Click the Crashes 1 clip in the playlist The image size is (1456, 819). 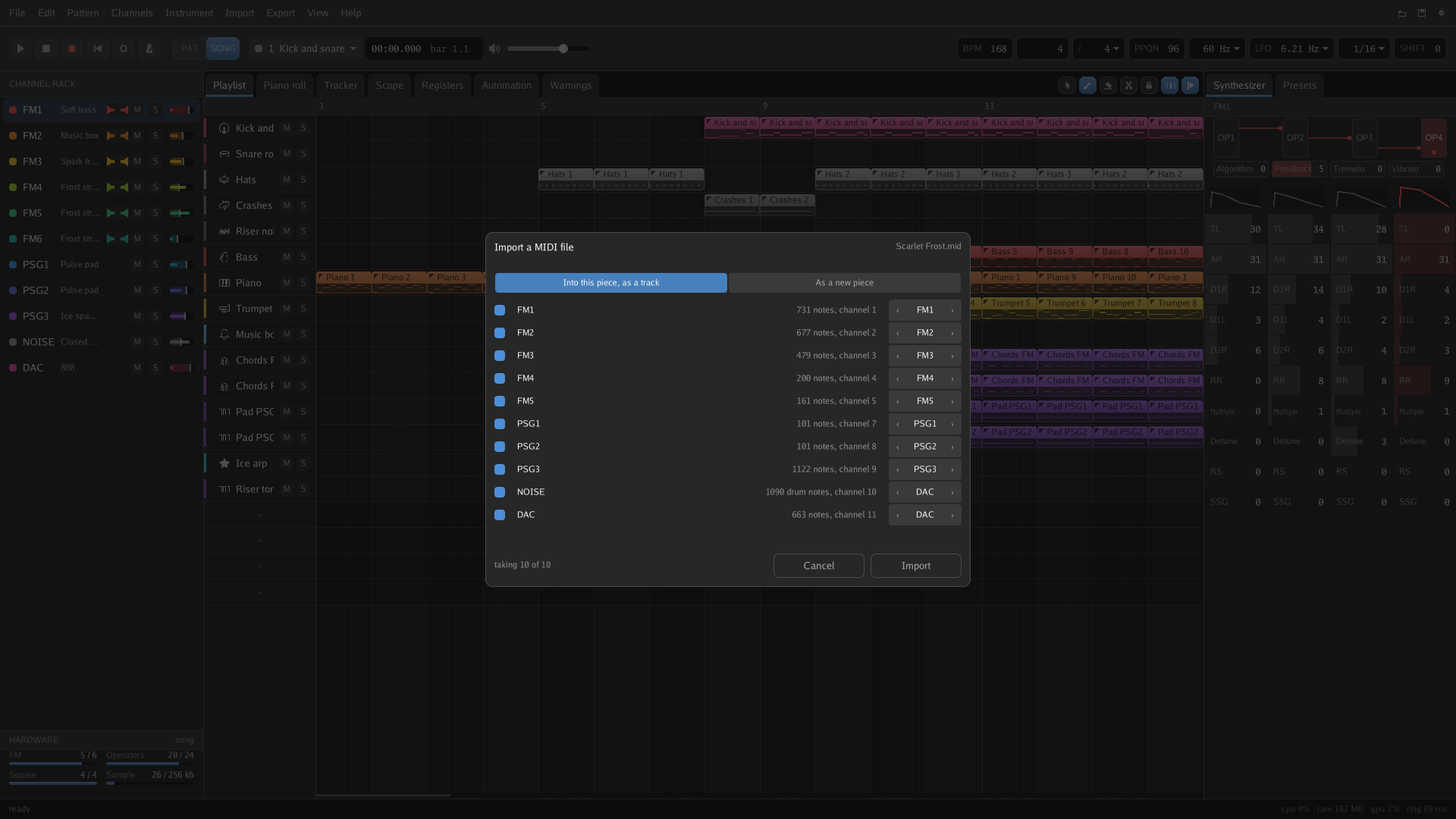pos(732,205)
